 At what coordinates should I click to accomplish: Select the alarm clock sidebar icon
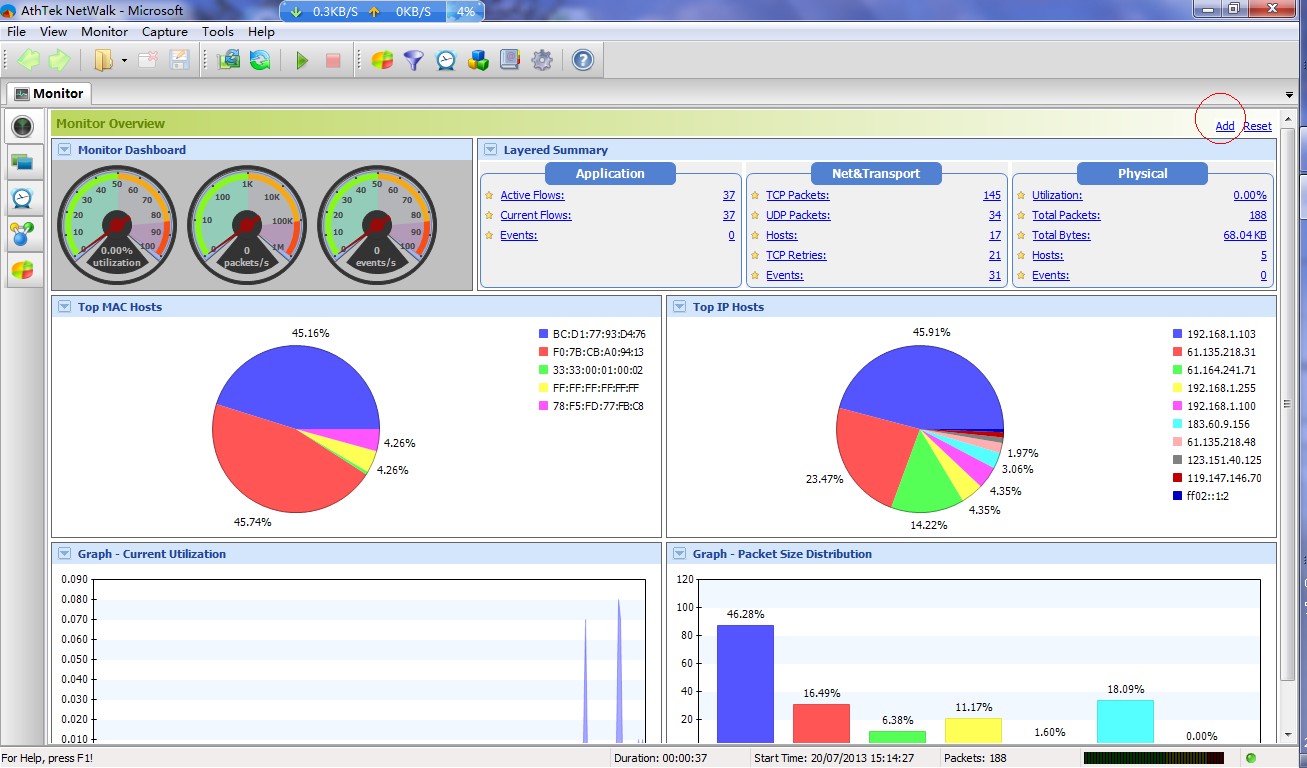click(x=22, y=197)
